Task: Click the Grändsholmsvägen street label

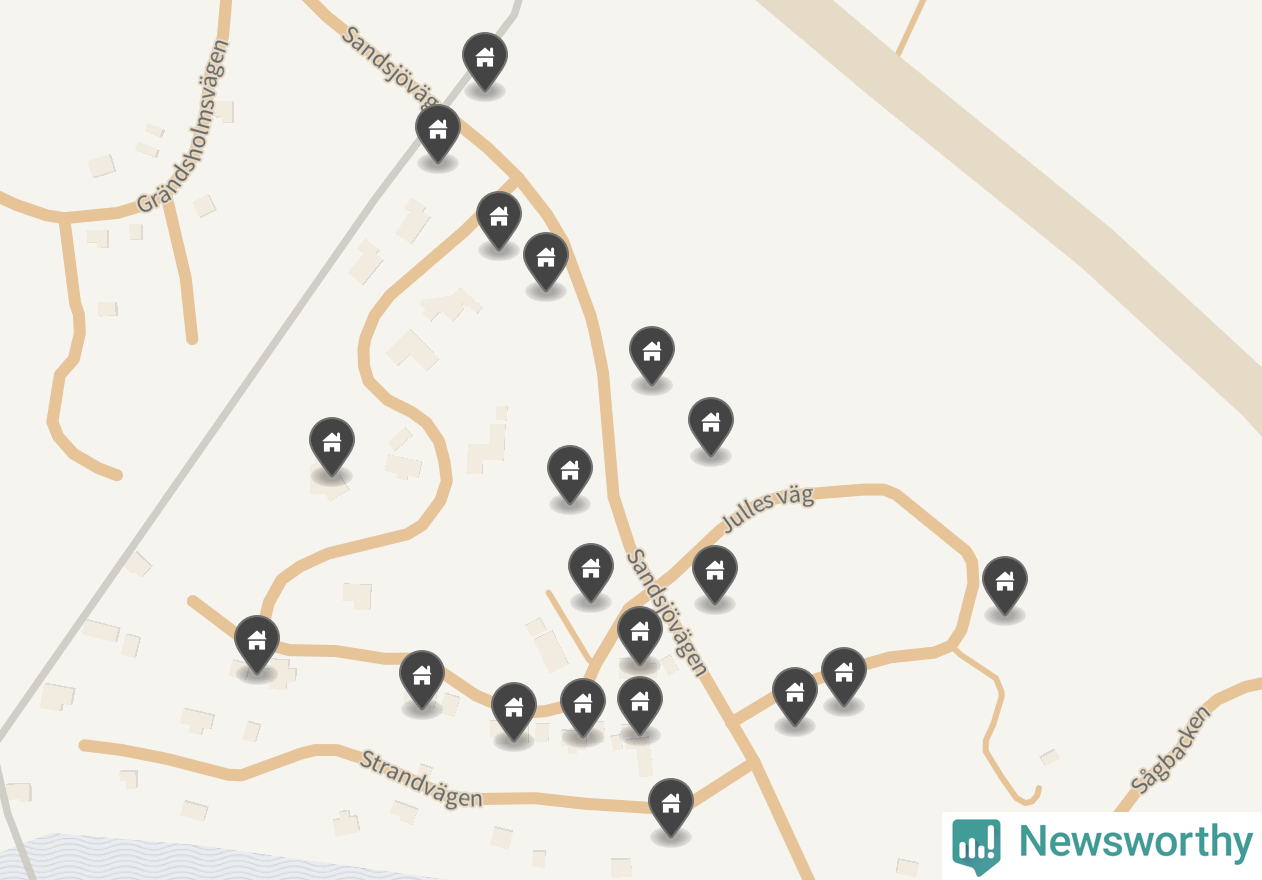Action: point(184,126)
